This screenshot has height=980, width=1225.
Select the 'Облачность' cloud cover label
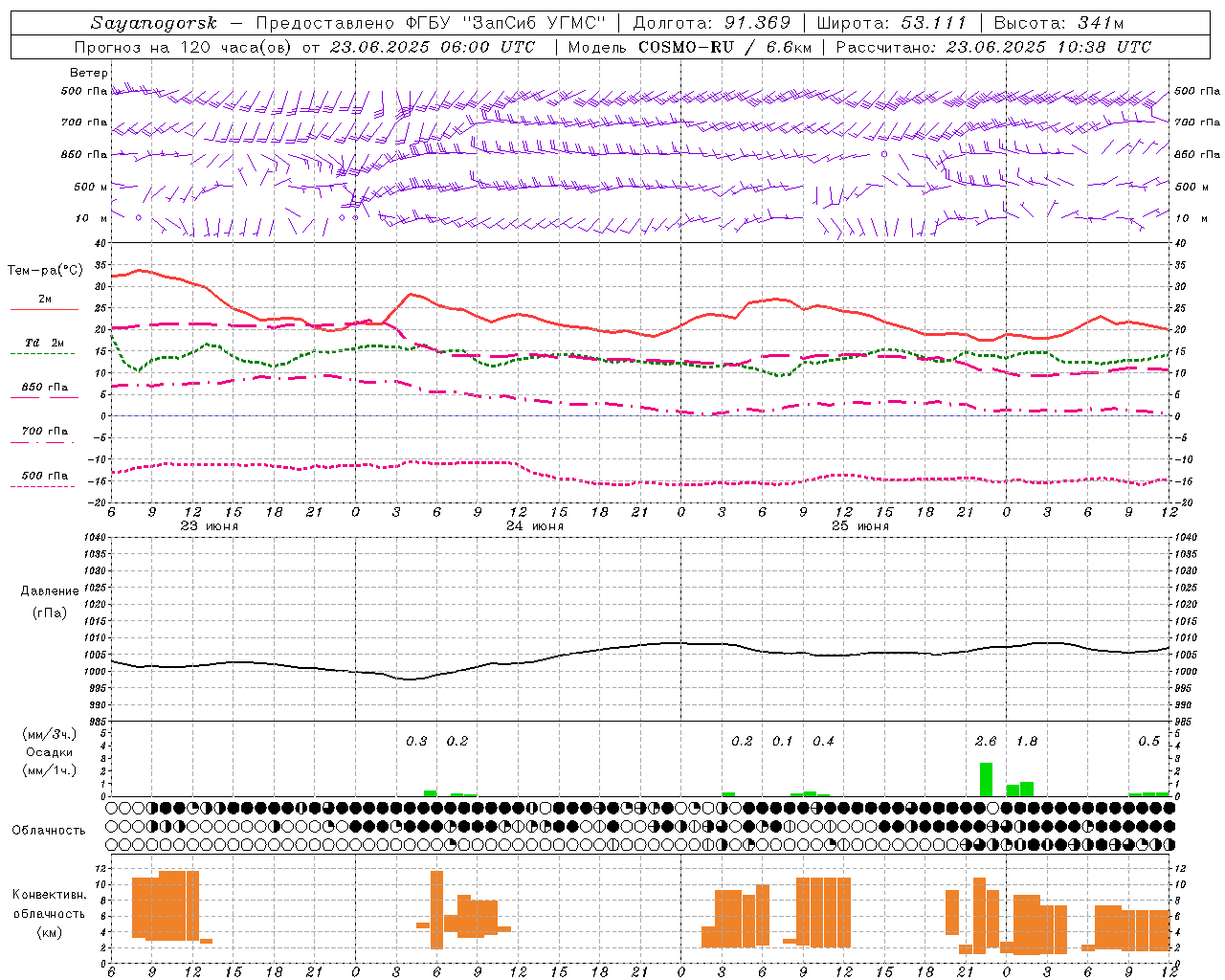click(49, 830)
